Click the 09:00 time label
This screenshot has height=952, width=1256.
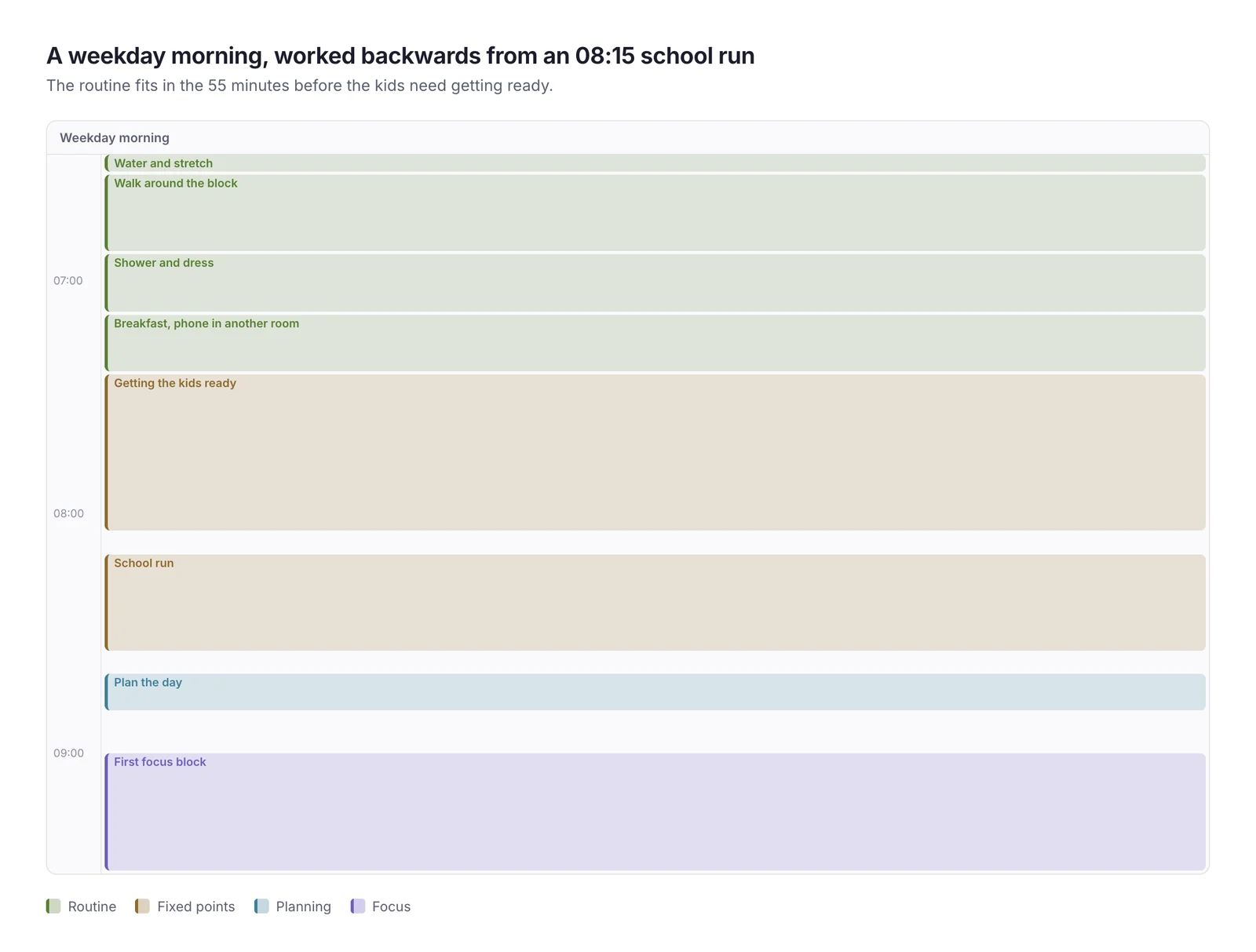68,753
